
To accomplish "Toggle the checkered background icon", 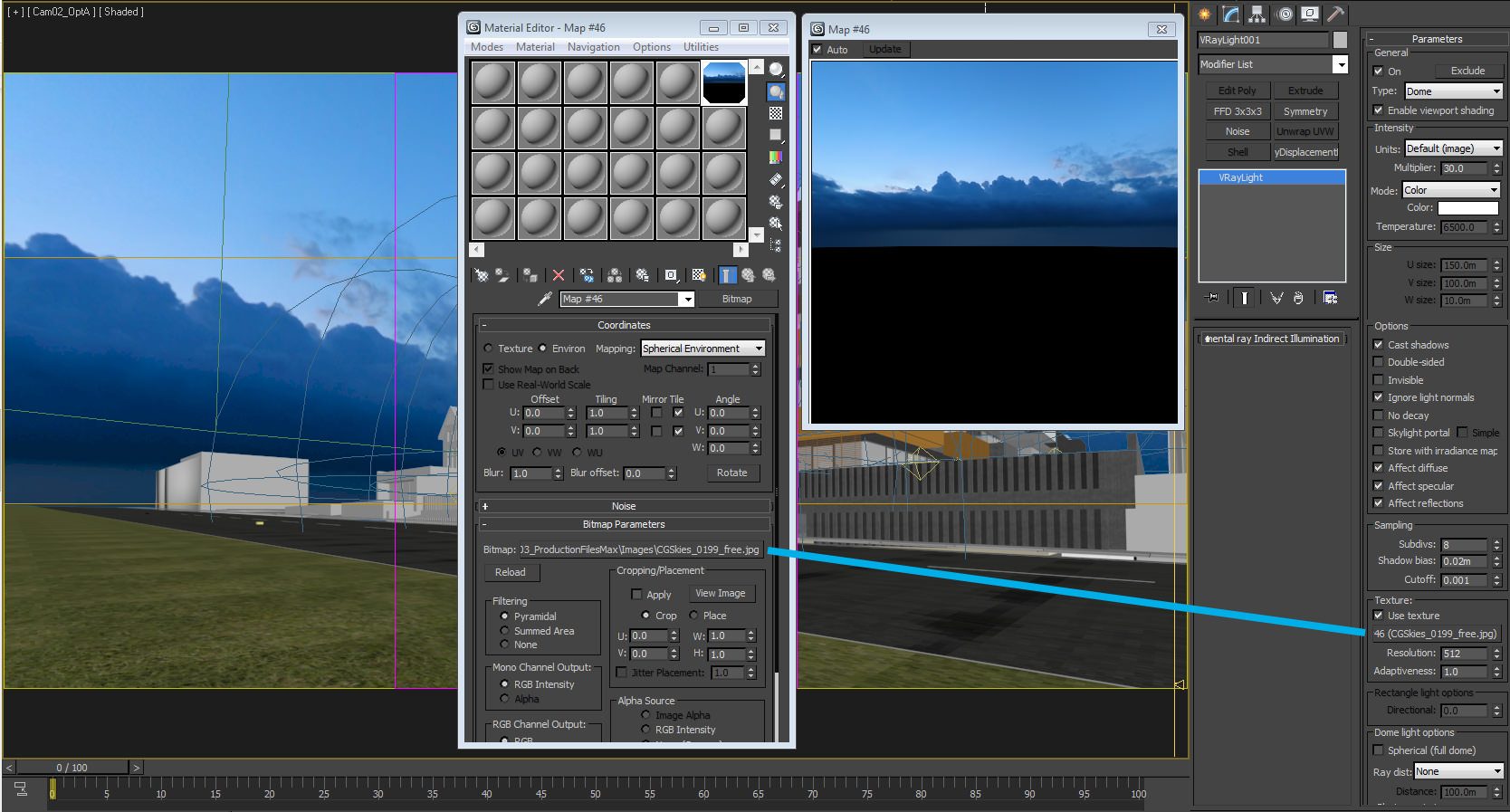I will tap(776, 113).
